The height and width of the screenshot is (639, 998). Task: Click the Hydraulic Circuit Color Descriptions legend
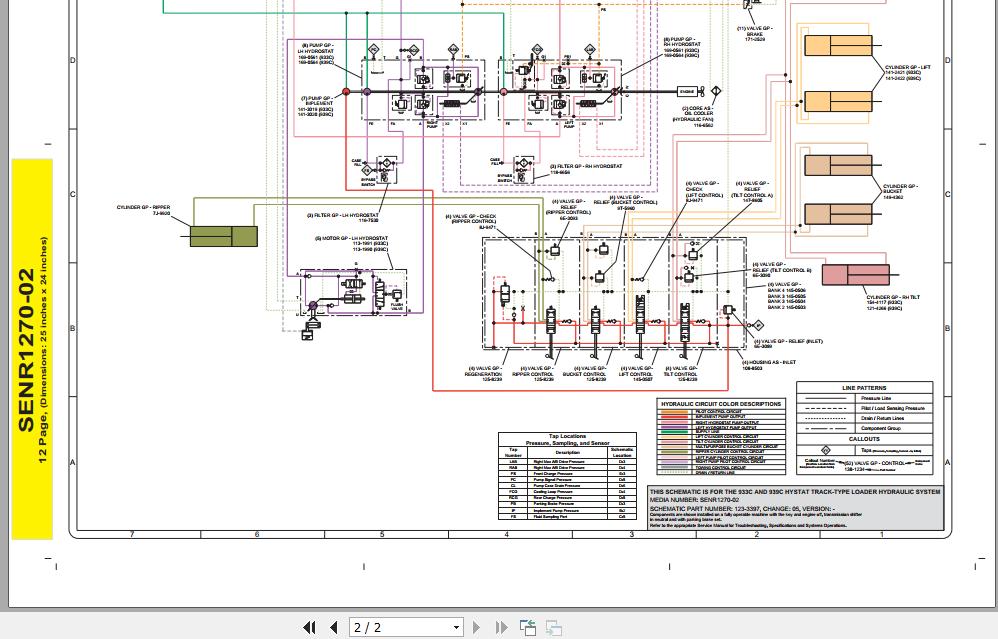click(x=721, y=437)
